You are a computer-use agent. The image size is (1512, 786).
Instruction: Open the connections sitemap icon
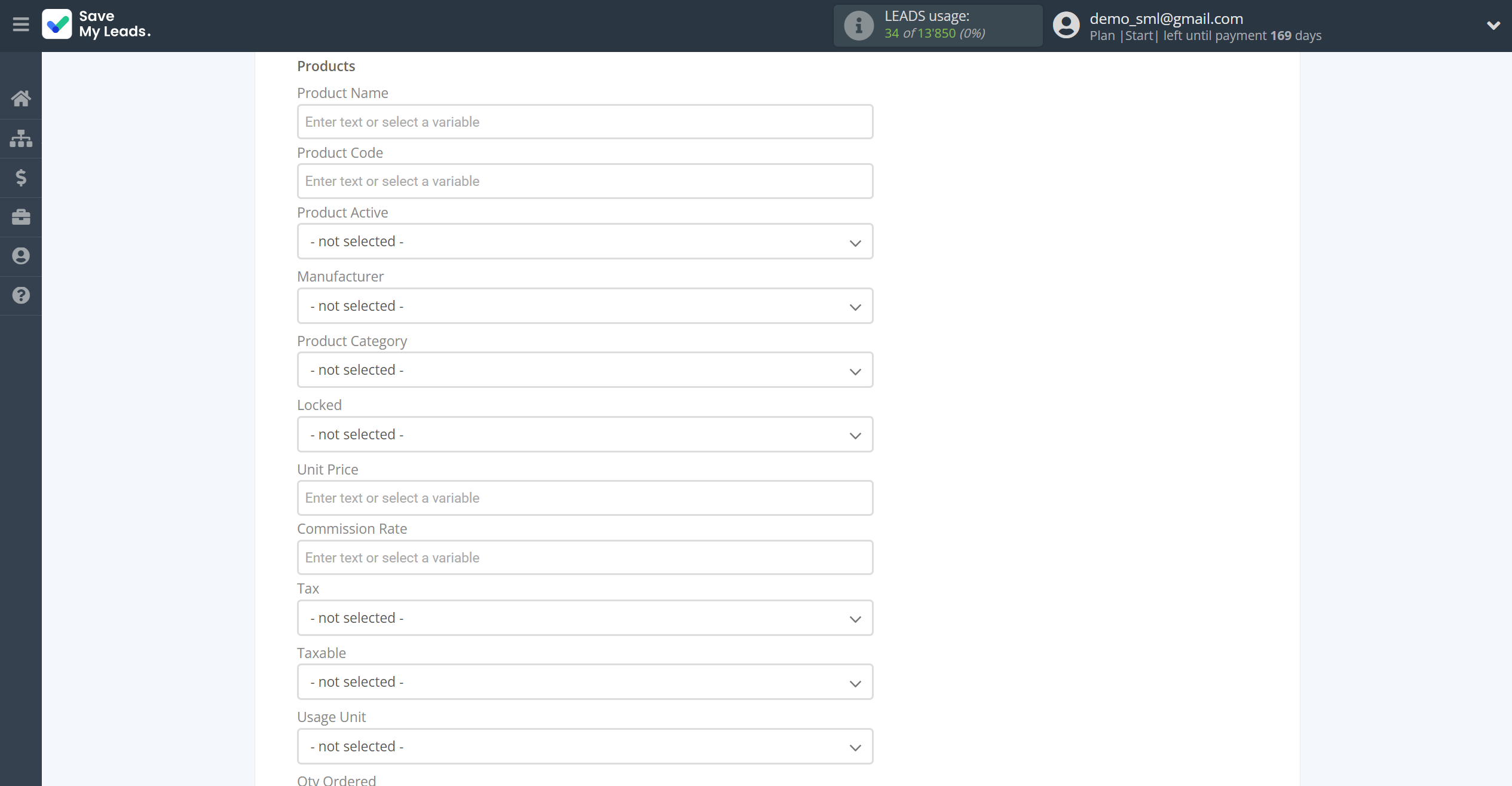21,138
